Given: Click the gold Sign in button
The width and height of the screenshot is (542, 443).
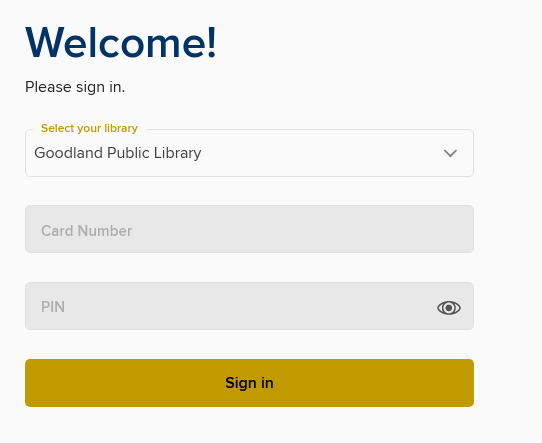Looking at the screenshot, I should coord(249,383).
